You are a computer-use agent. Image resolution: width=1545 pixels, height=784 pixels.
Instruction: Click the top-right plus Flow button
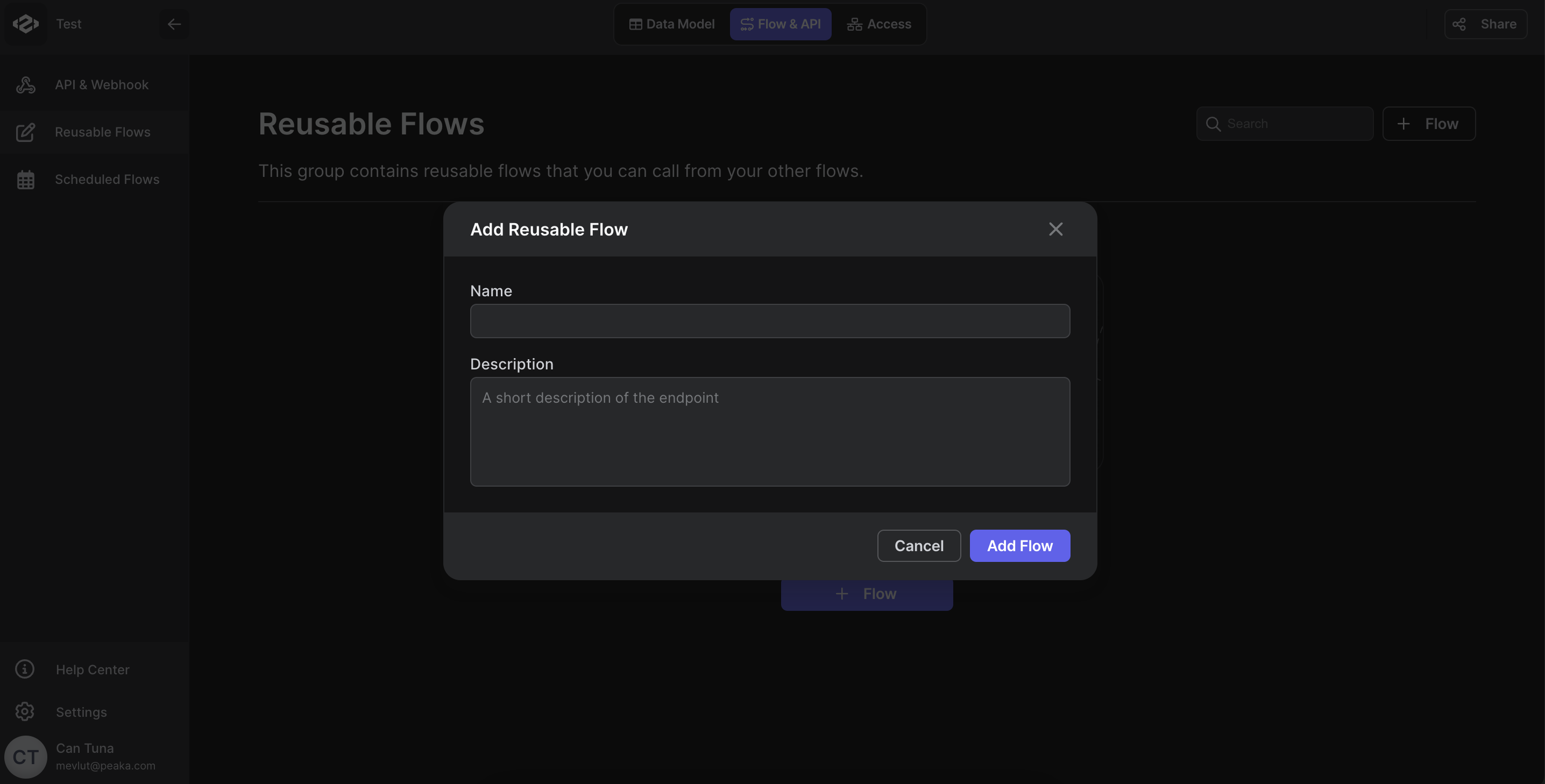click(x=1429, y=124)
